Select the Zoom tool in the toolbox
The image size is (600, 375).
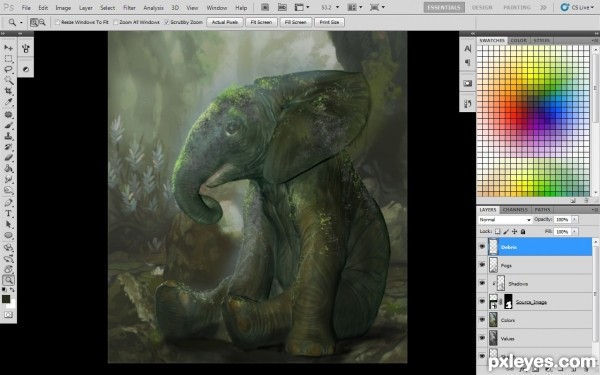(8, 280)
